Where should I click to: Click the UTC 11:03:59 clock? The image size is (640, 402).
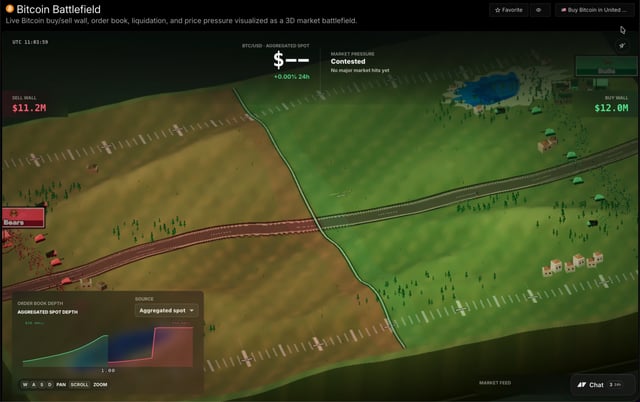click(x=30, y=42)
